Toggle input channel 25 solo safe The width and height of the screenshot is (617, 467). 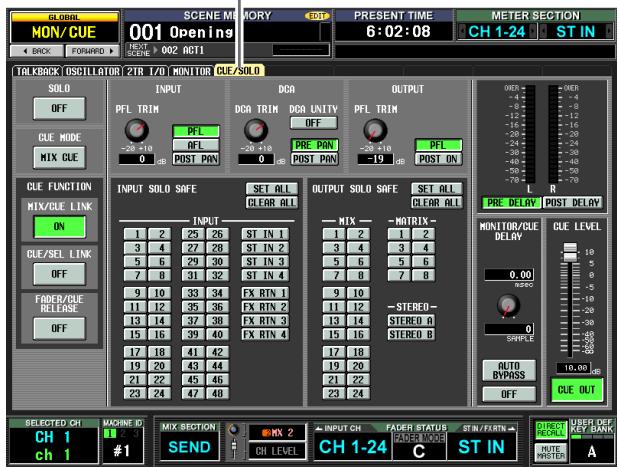193,234
